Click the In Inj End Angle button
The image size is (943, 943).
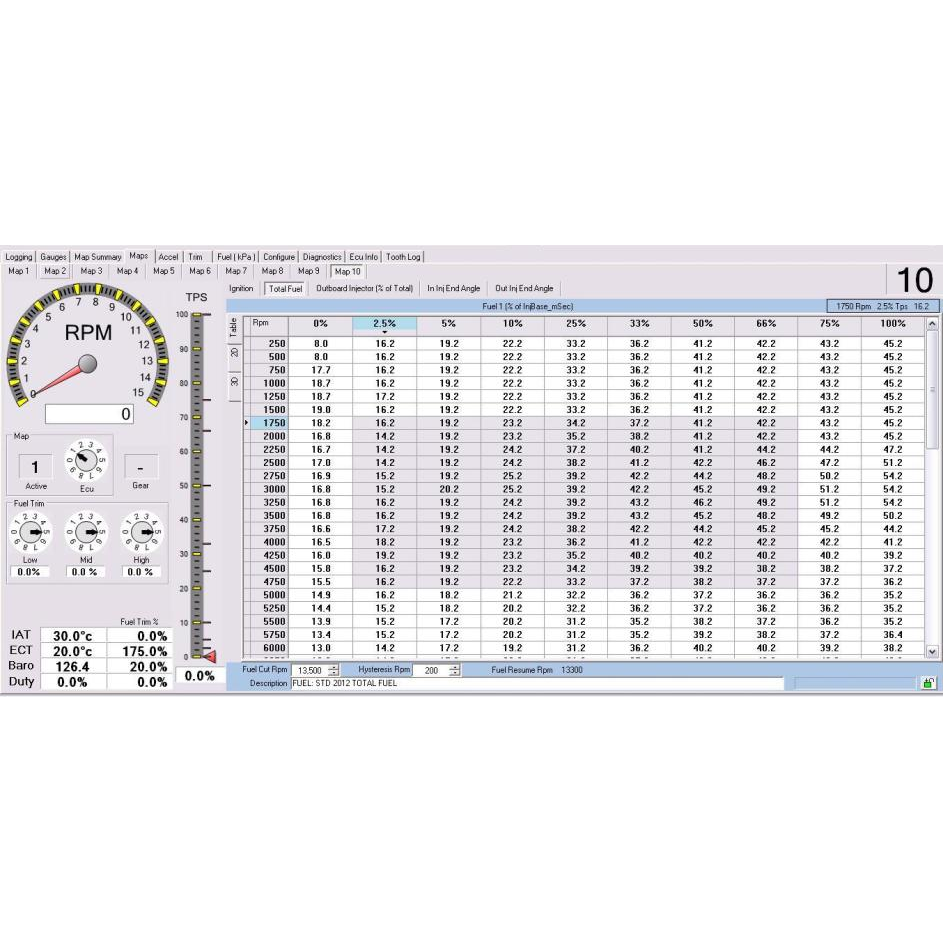coord(453,288)
